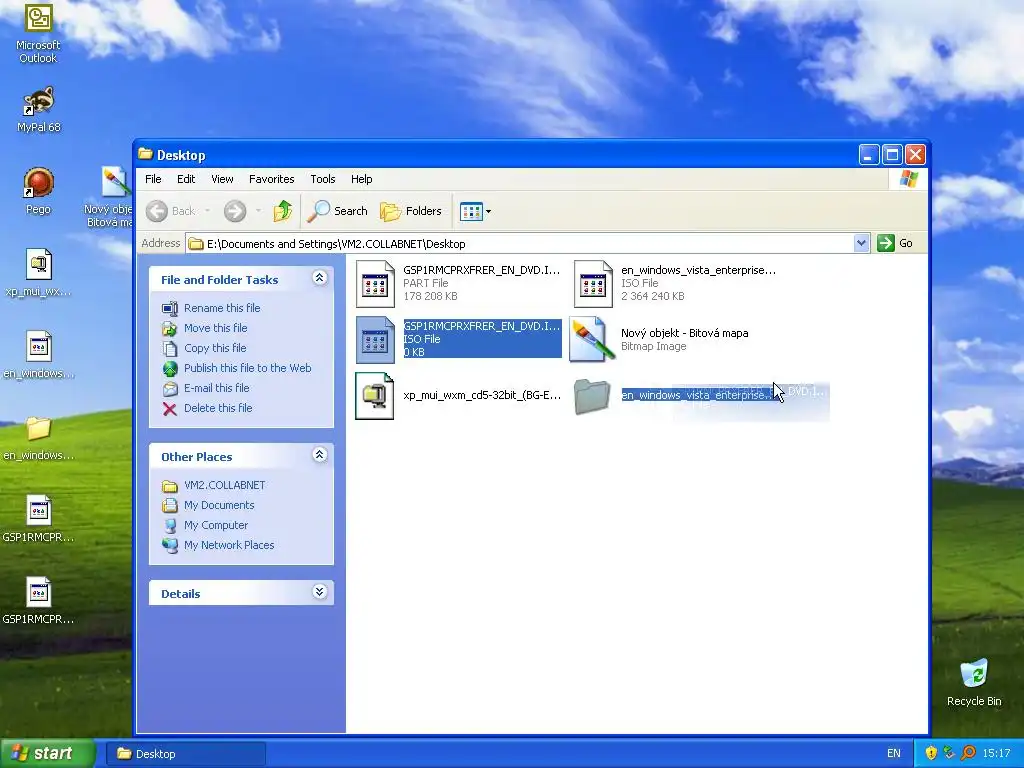
Task: Click the security shield tray icon
Action: pos(931,753)
